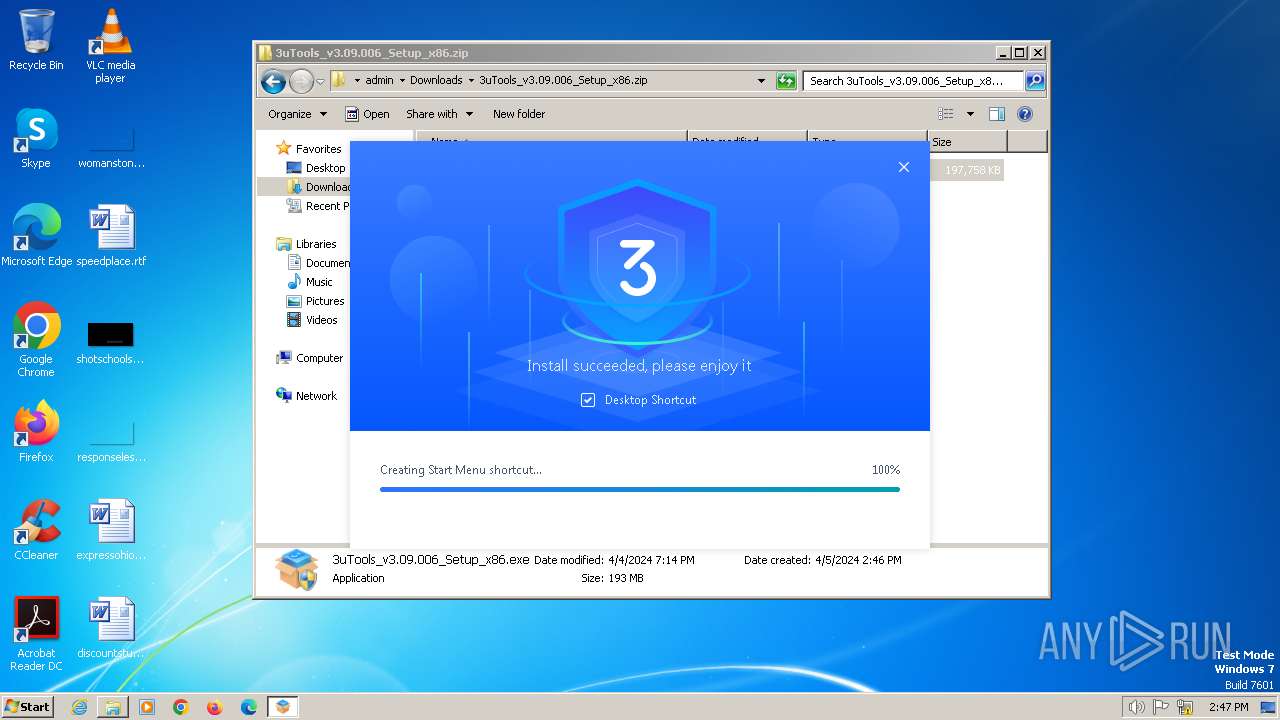Open the shotschools file on desktop

[111, 342]
